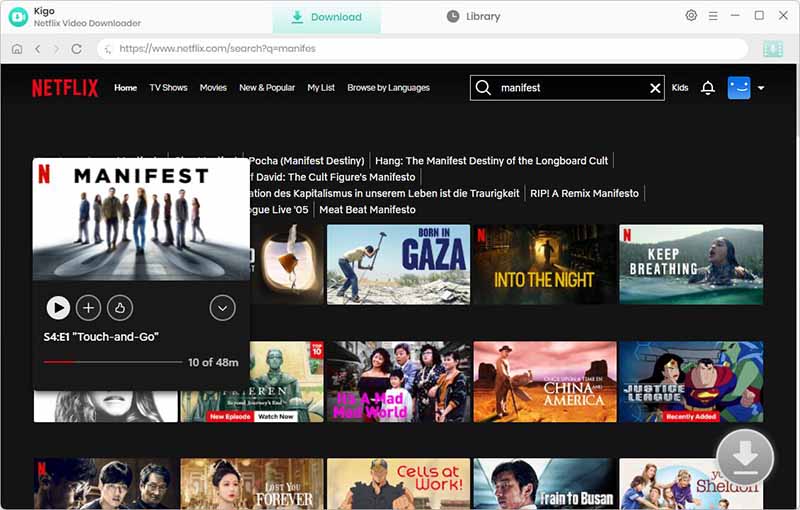Switch to the Download tab

pos(327,17)
